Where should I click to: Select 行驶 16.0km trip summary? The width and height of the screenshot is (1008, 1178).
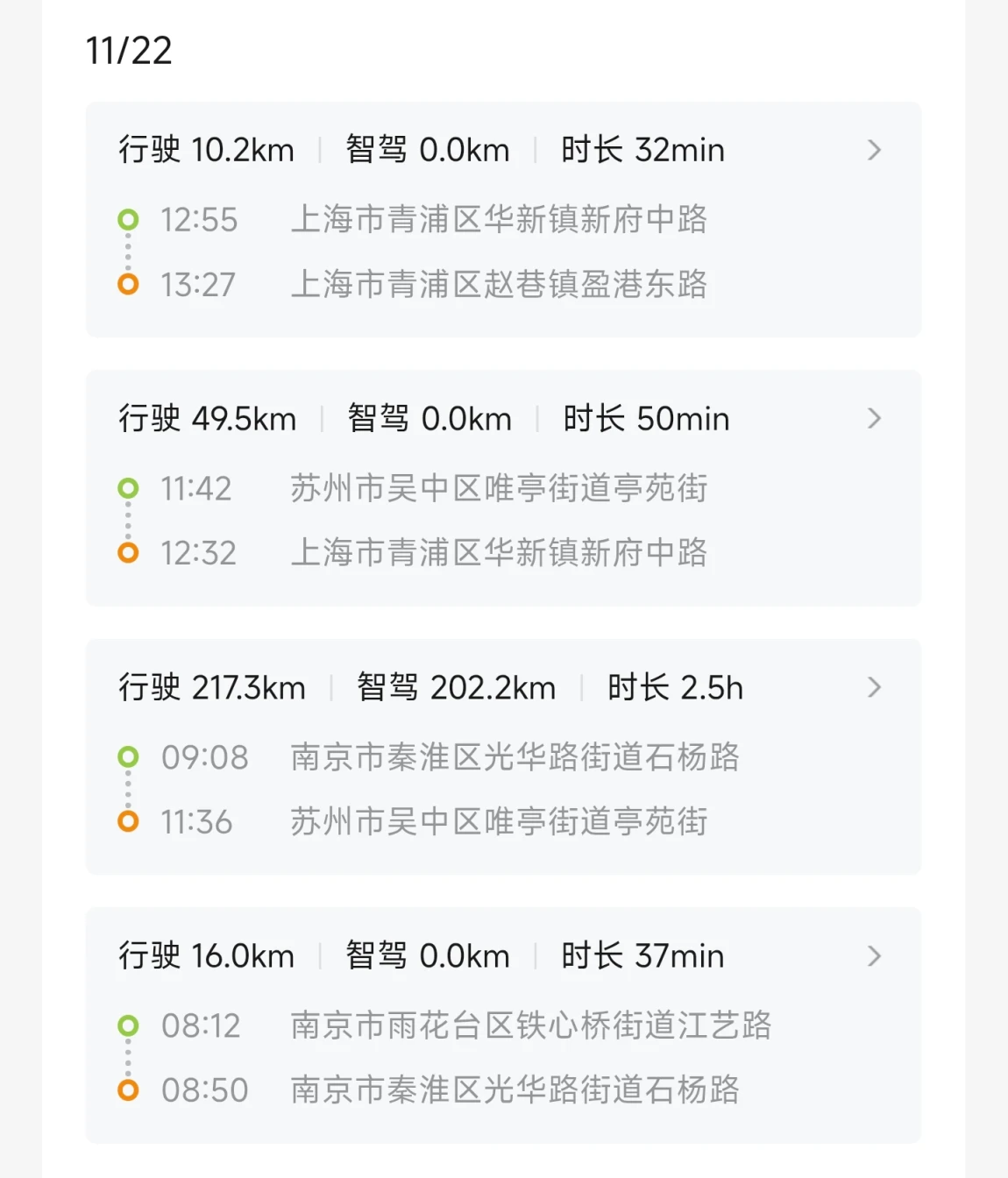[x=207, y=956]
